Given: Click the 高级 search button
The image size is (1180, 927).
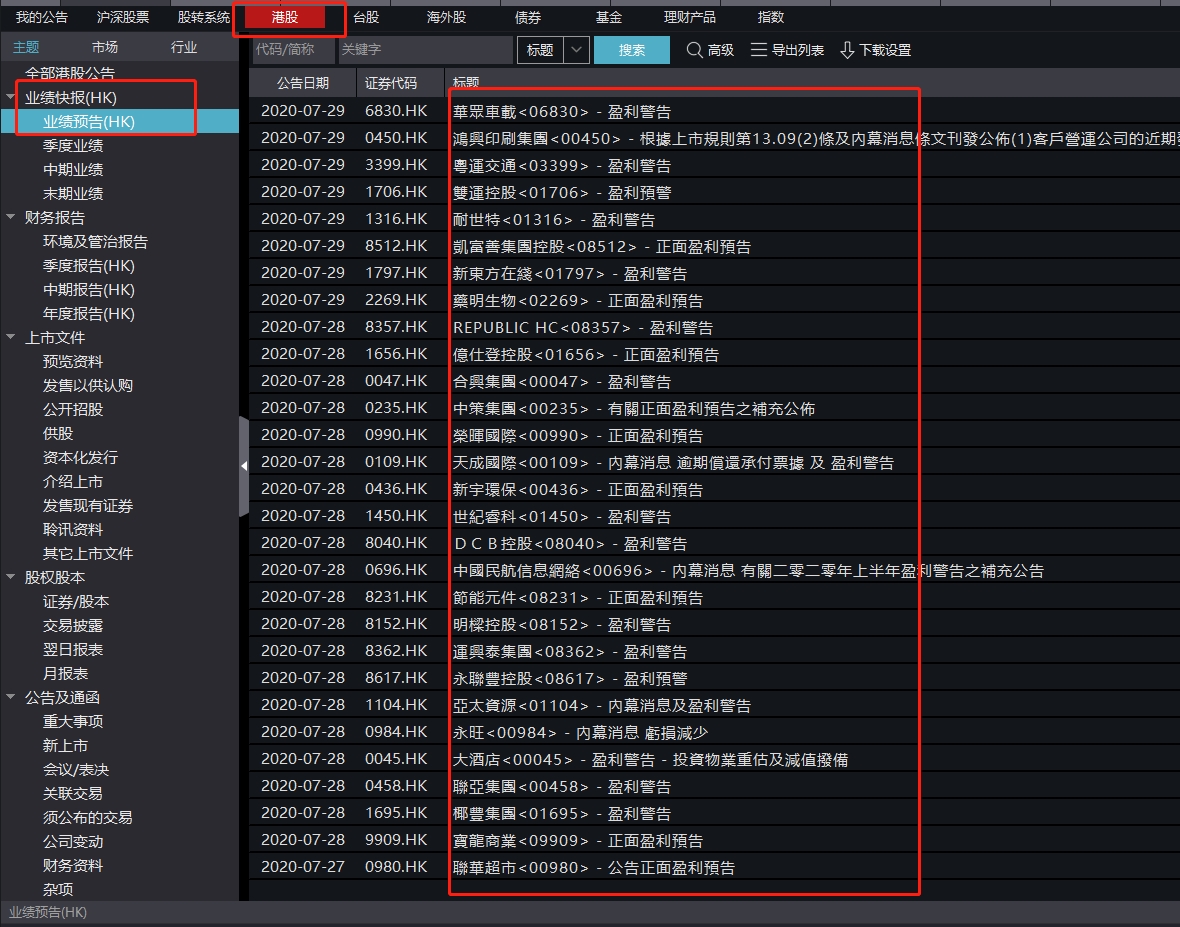Looking at the screenshot, I should pos(710,50).
